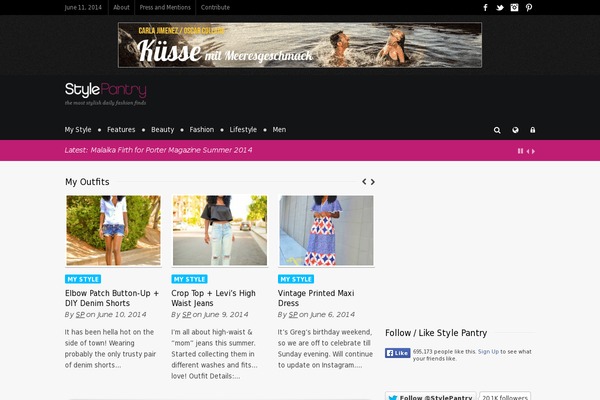The height and width of the screenshot is (400, 600).
Task: Click author SP on June 9 post
Action: point(186,315)
